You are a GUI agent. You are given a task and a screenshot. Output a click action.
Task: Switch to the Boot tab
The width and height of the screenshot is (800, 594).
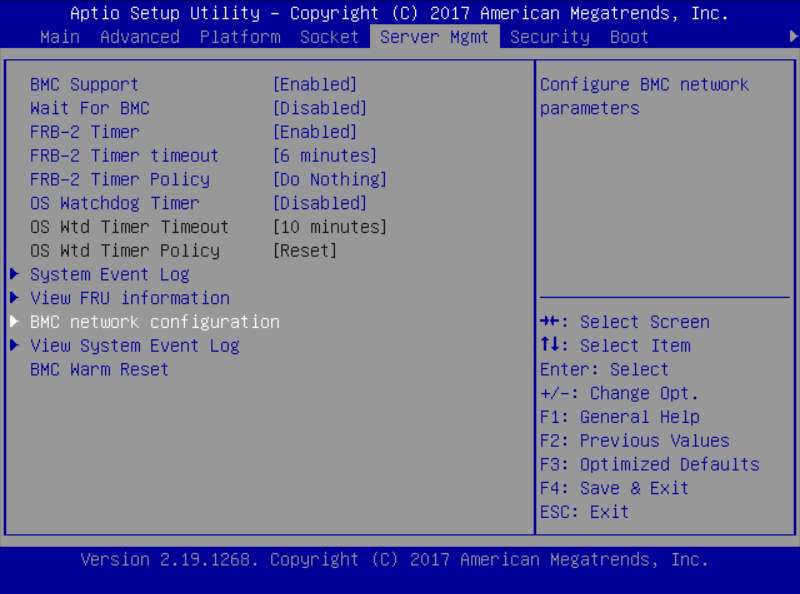(629, 37)
